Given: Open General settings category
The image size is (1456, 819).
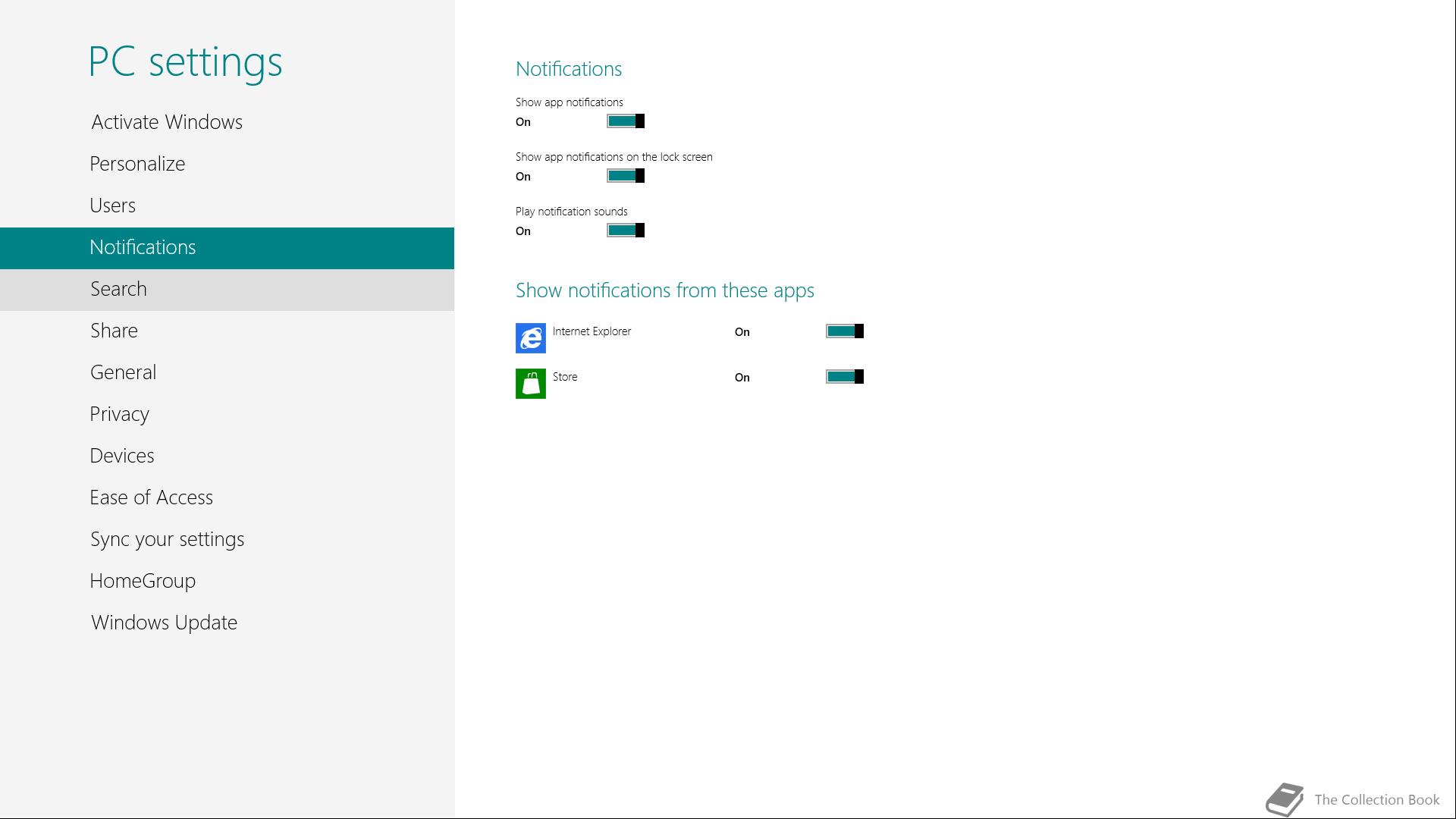Looking at the screenshot, I should [x=227, y=373].
